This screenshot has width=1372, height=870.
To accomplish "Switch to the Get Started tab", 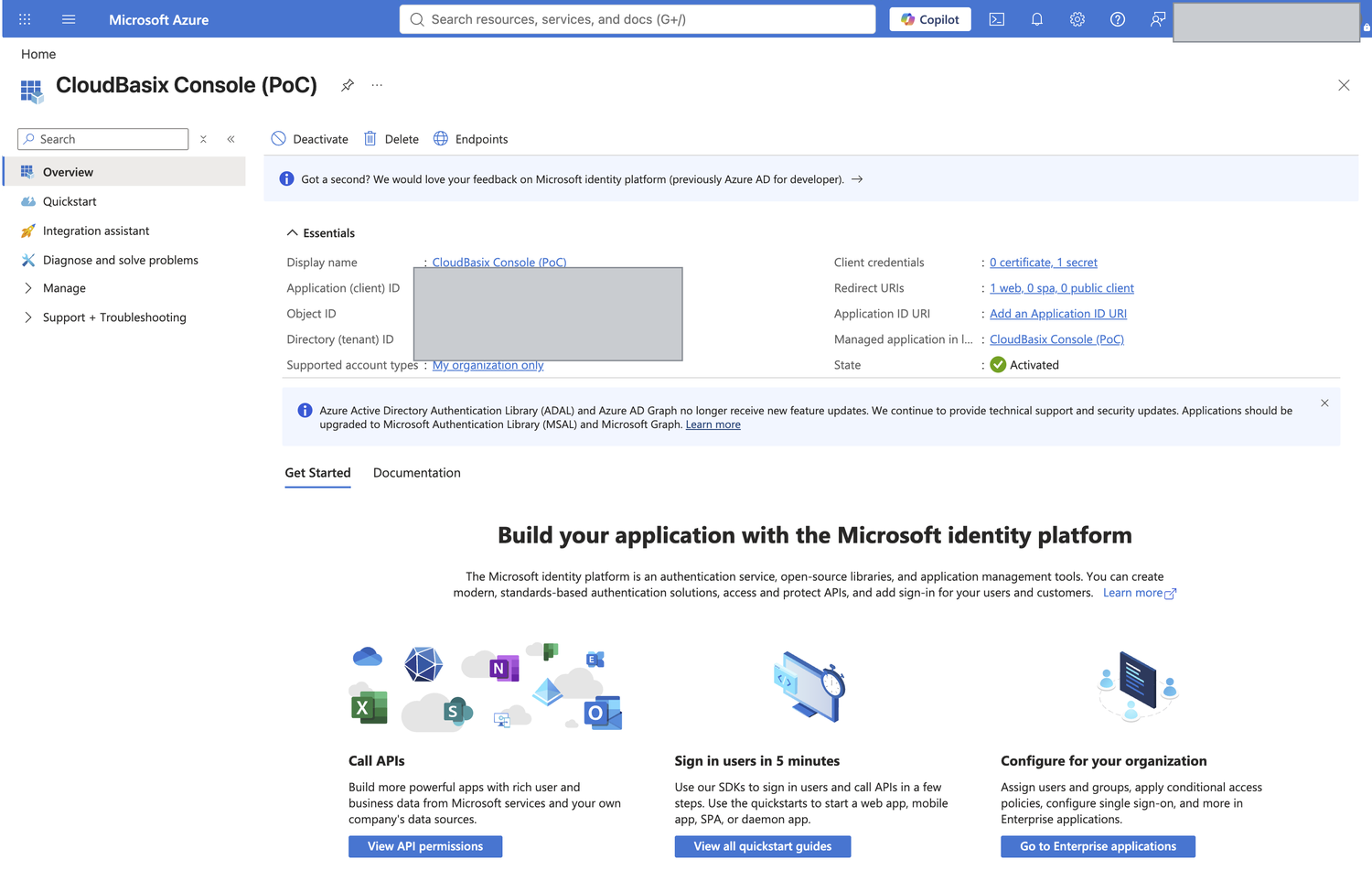I will (x=317, y=473).
